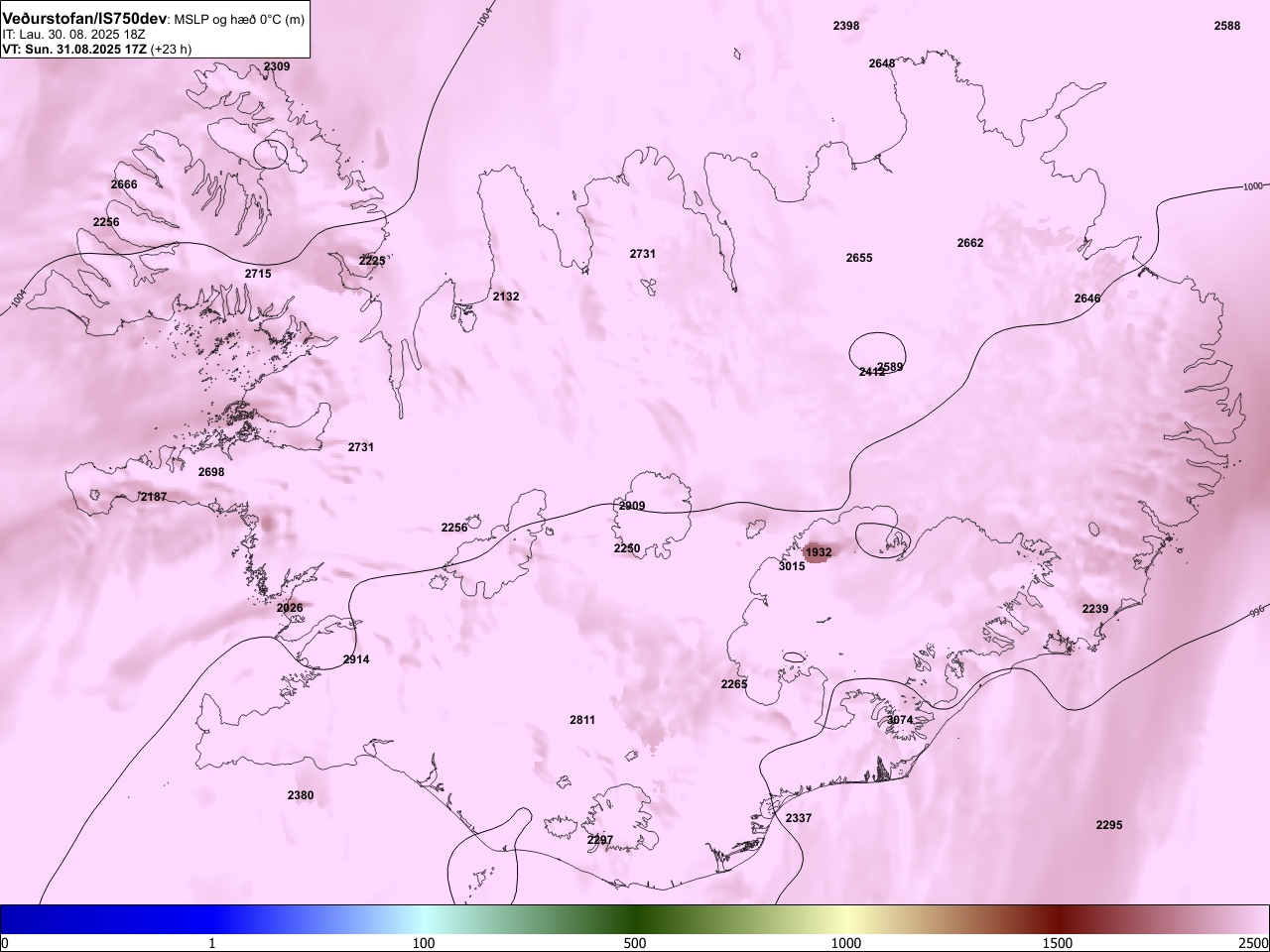Select the 'IT: Lau. 30. 08. 2025 18Z' line
This screenshot has width=1270, height=952.
(74, 34)
